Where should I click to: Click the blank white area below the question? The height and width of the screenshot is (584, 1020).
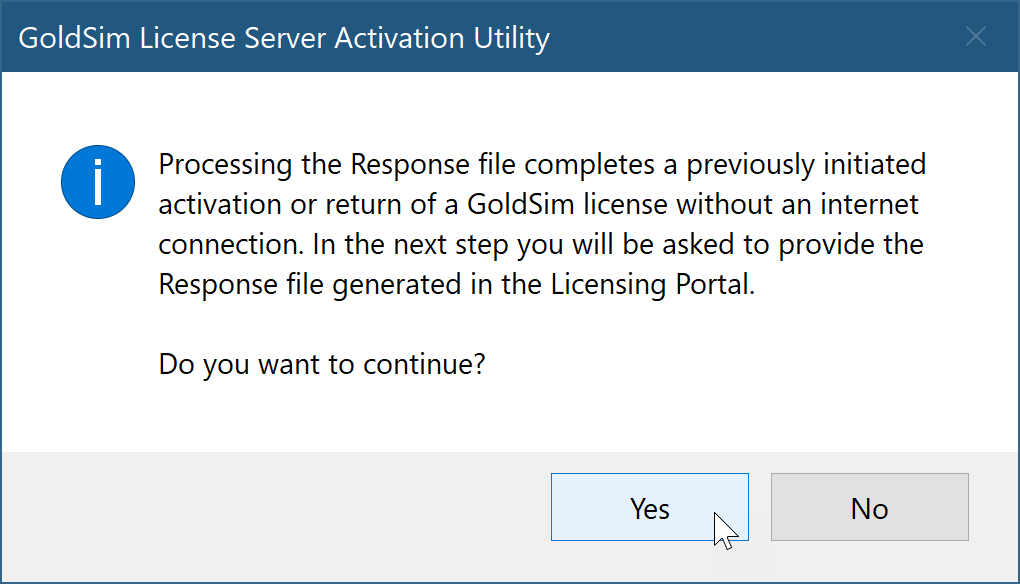[x=510, y=416]
